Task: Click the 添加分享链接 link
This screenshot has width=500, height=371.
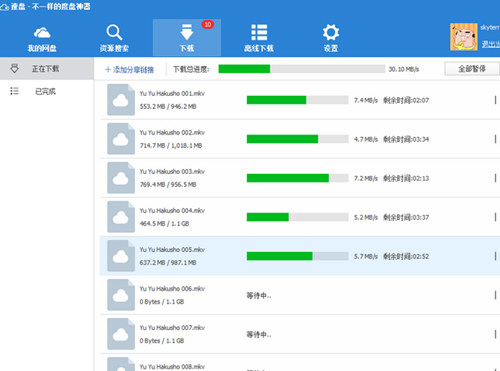Action: coord(129,69)
